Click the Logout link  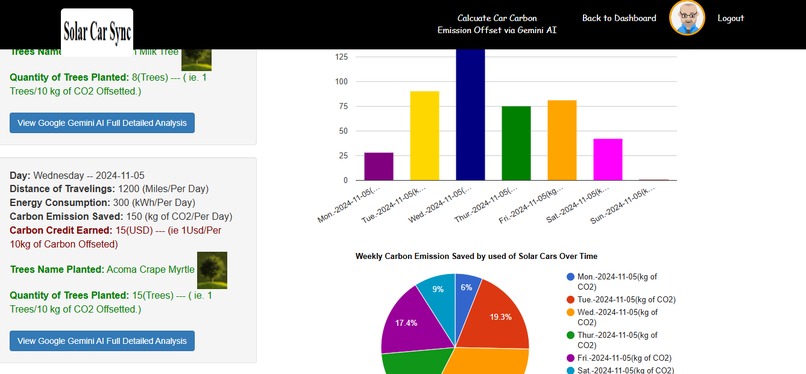[x=730, y=18]
